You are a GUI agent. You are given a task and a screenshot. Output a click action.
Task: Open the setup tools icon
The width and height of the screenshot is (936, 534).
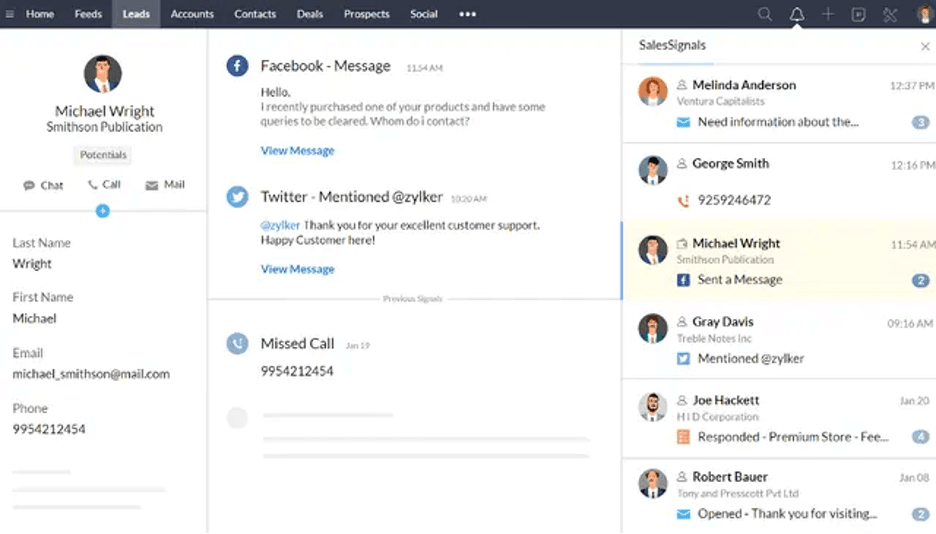tap(890, 14)
